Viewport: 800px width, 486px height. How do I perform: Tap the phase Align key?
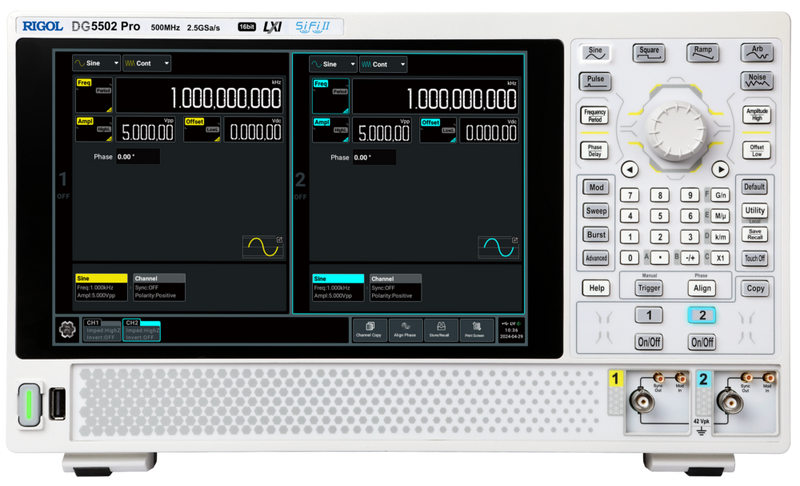pyautogui.click(x=702, y=288)
